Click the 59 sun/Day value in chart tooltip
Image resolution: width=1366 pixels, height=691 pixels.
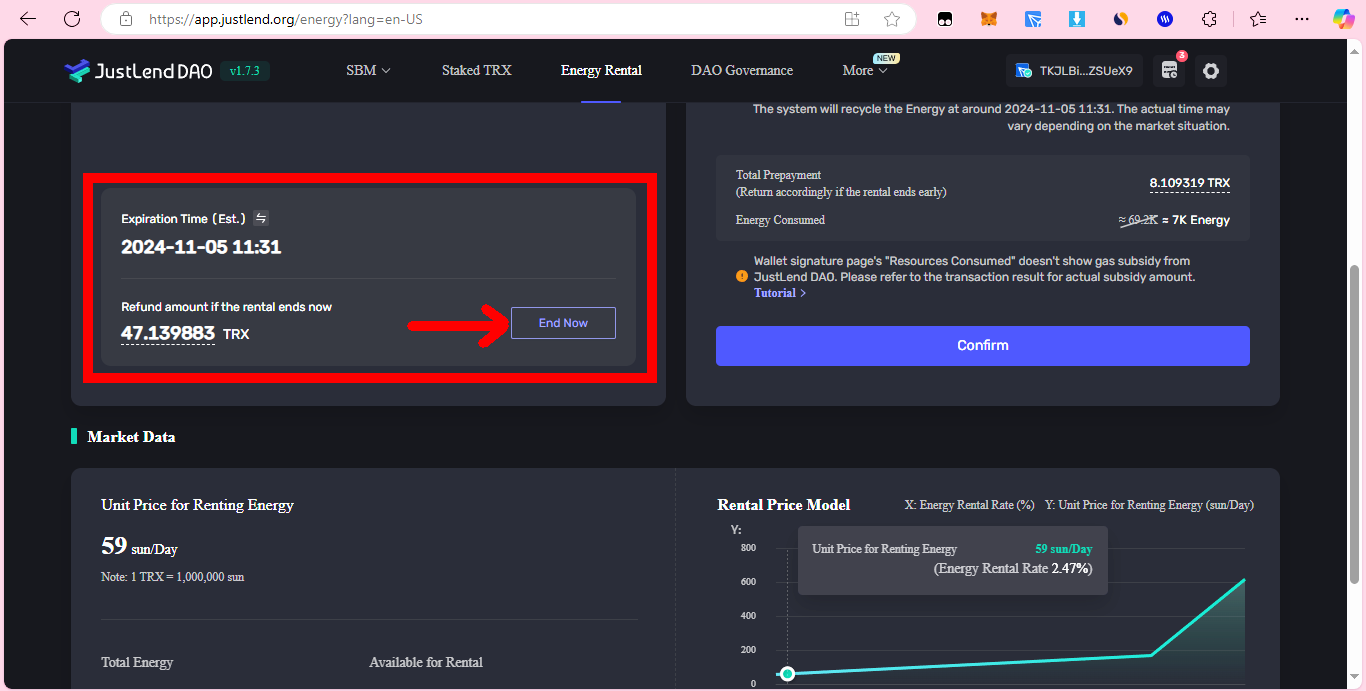[x=1064, y=549]
